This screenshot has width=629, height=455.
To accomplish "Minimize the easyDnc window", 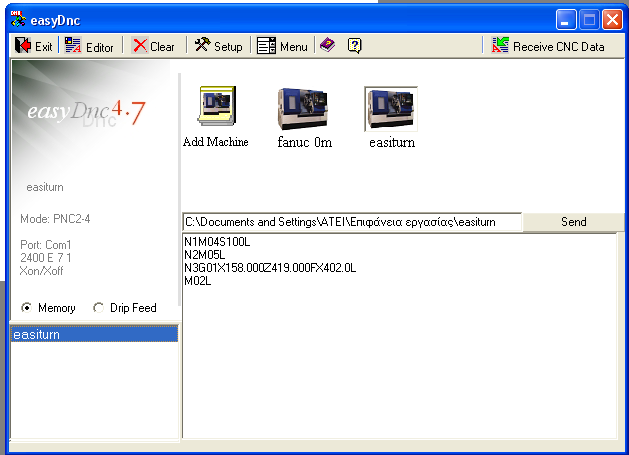I will [x=566, y=19].
